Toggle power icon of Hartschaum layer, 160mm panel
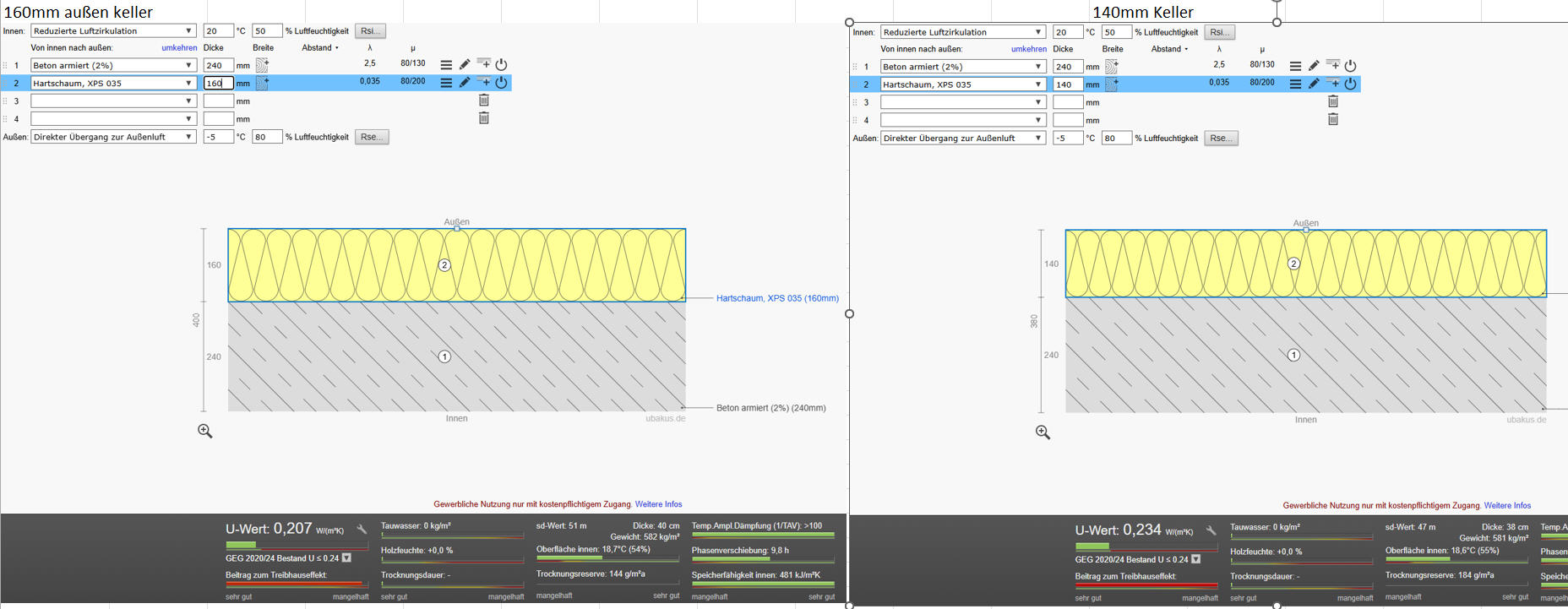This screenshot has width=1568, height=609. (501, 83)
